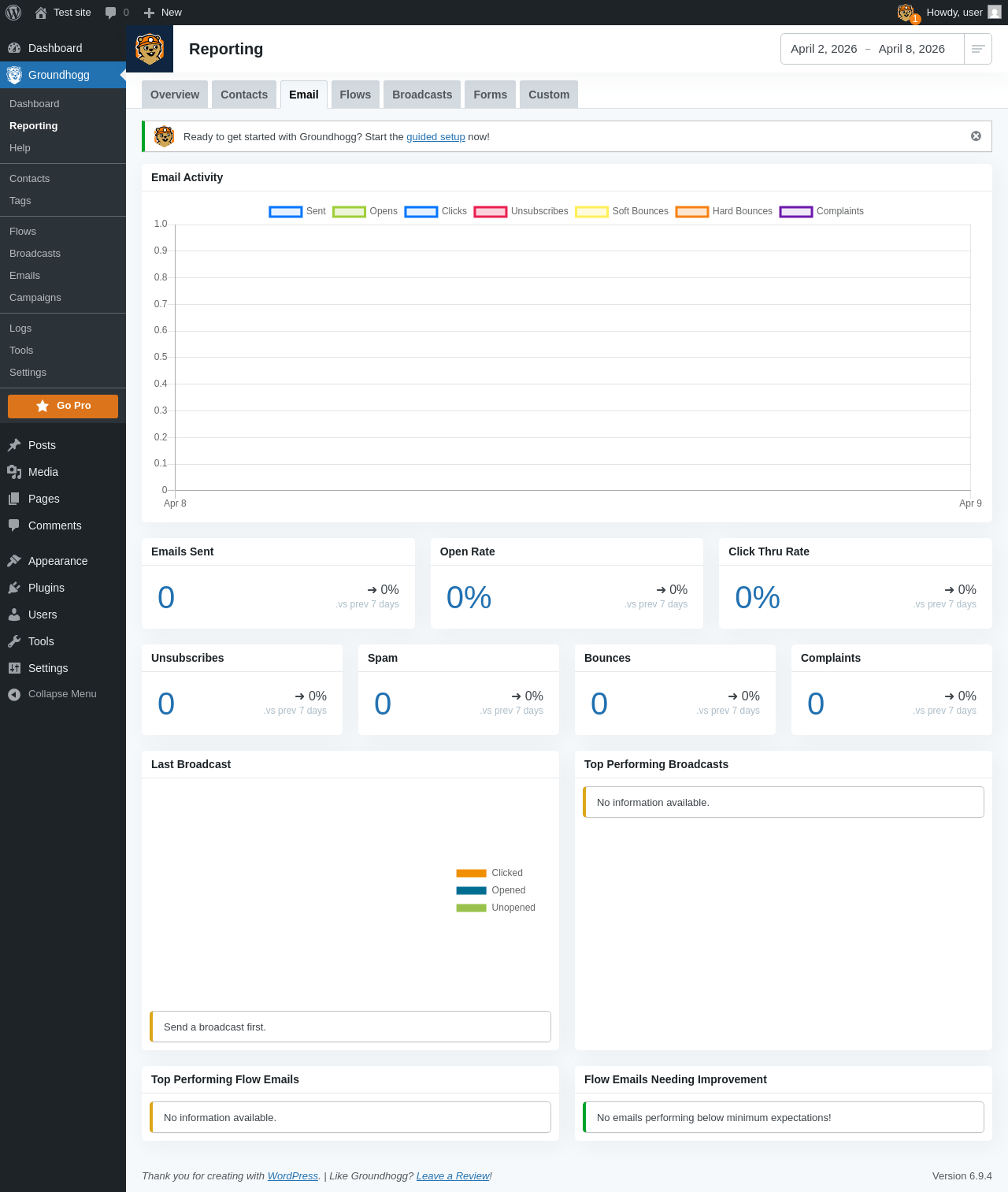Click the WordPress logo in admin bar
1008x1192 pixels.
tap(13, 13)
